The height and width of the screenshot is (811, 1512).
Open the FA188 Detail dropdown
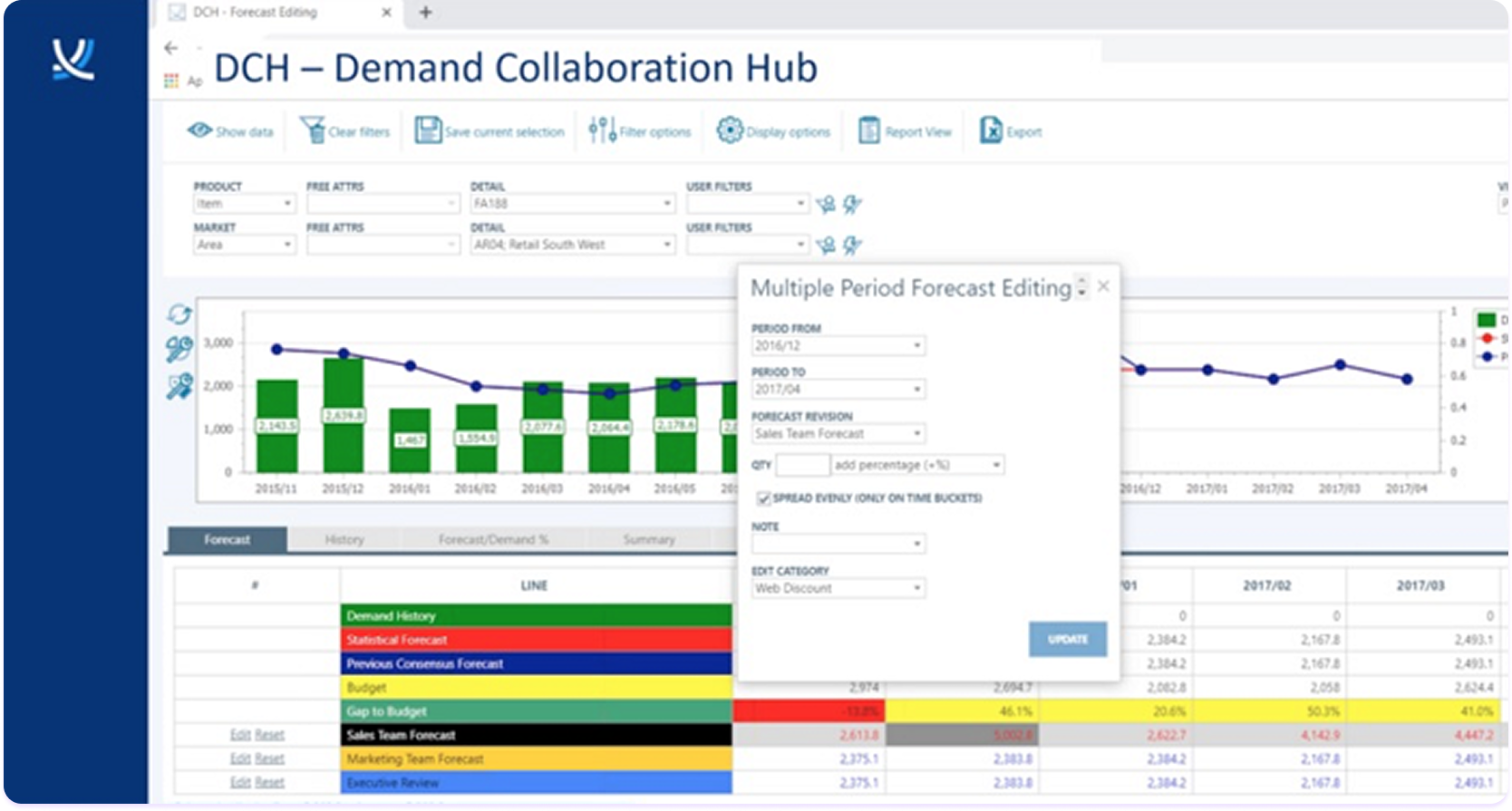click(572, 204)
